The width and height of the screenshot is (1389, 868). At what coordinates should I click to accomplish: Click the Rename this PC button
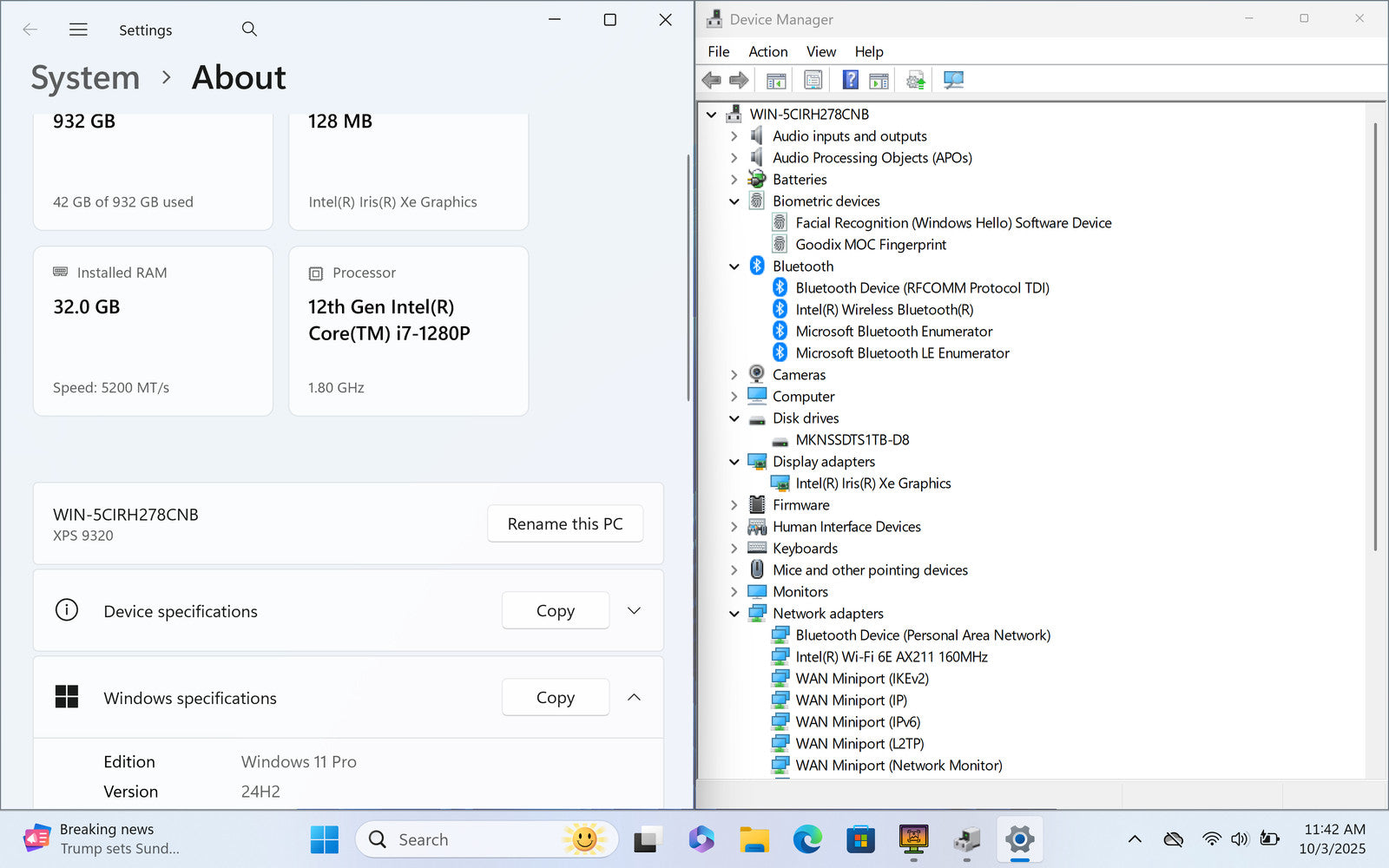click(x=565, y=524)
